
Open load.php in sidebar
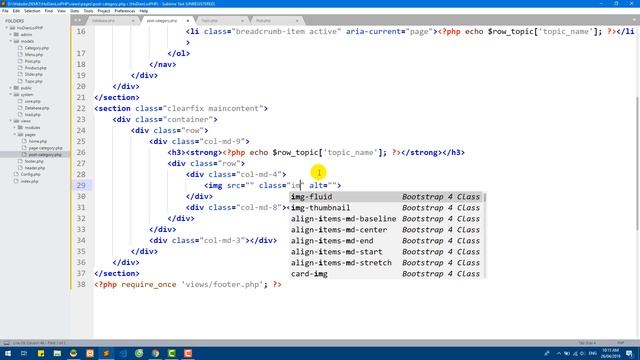(32, 115)
